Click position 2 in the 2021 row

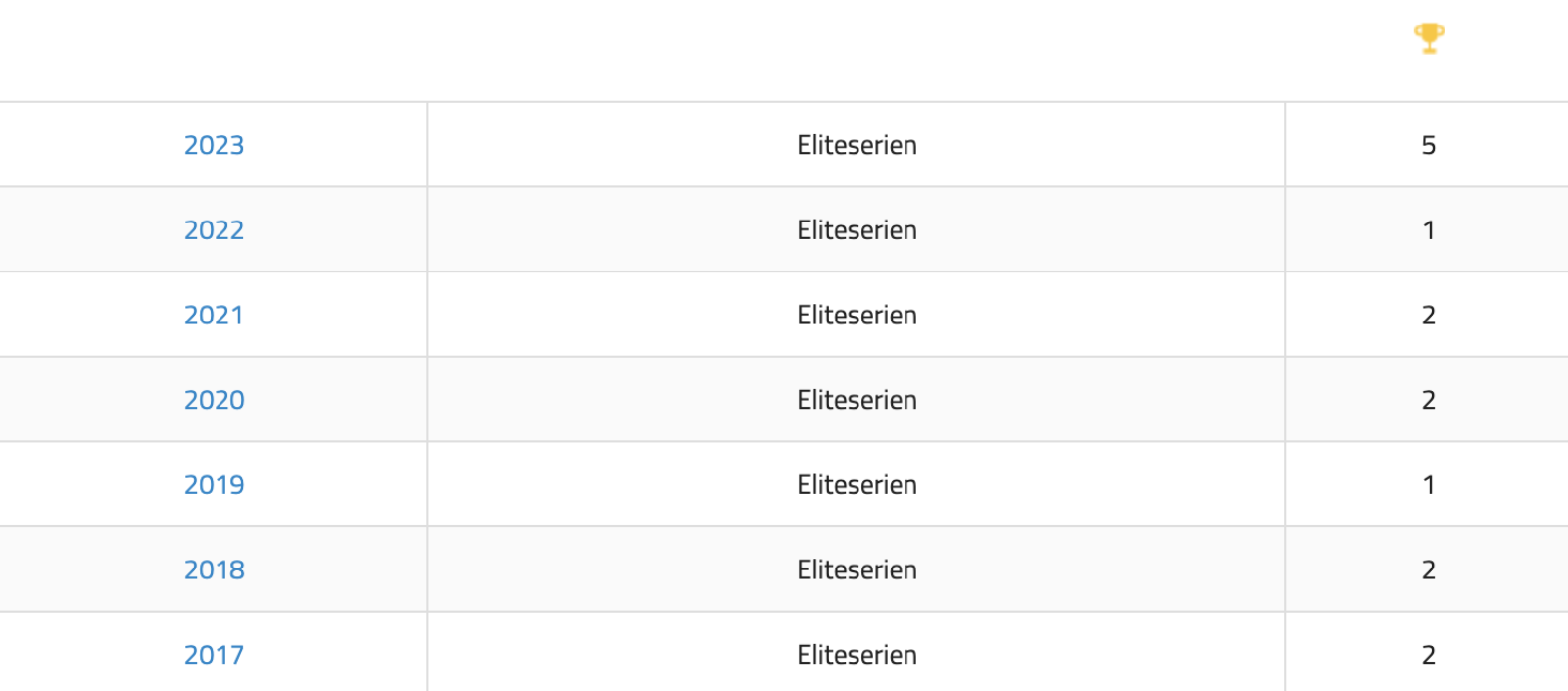[1429, 315]
